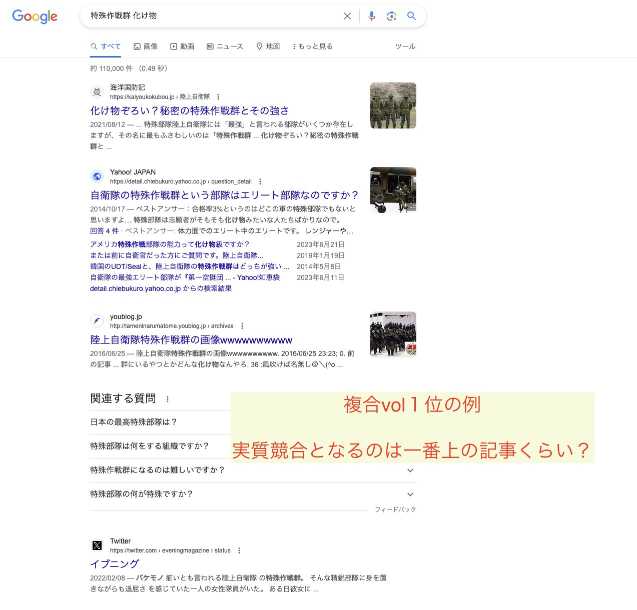Switch to the 画像 tab

pyautogui.click(x=145, y=46)
